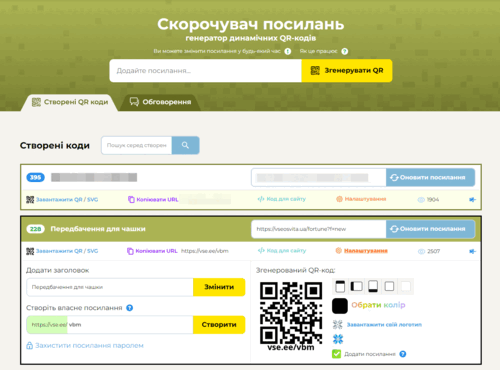The image size is (500, 370).
Task: Click the 'Згенерувати QR' button
Action: tap(347, 71)
